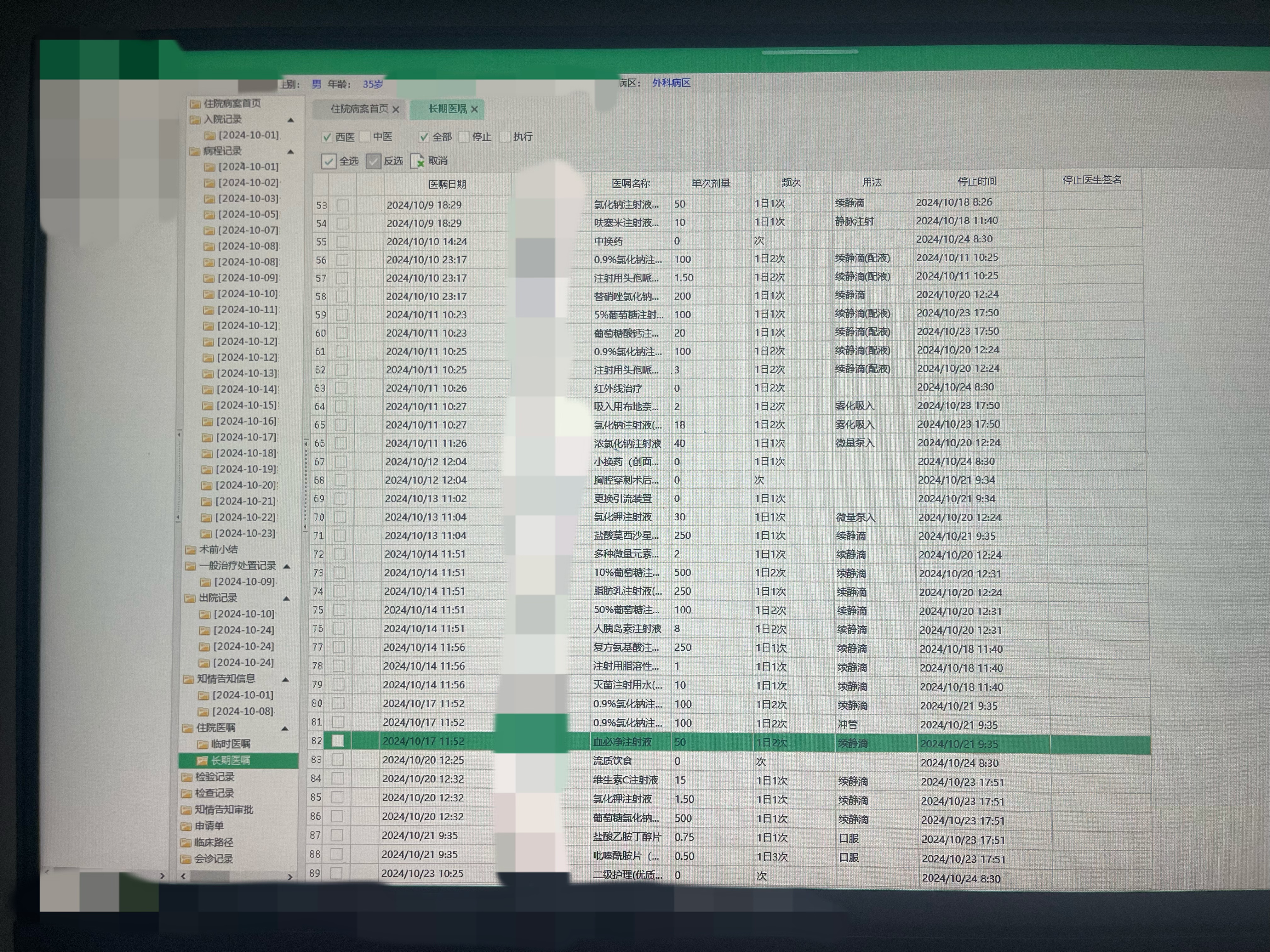
Task: Toggle the 中医 checkbox
Action: [x=364, y=137]
